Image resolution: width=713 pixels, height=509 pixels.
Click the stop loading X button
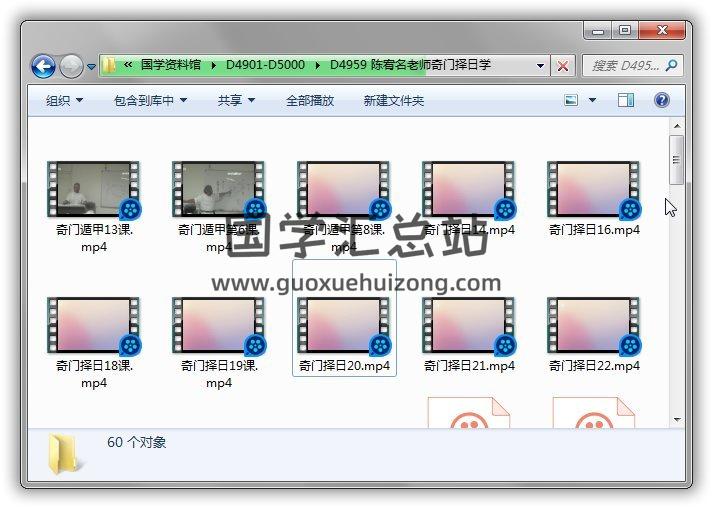click(x=563, y=66)
